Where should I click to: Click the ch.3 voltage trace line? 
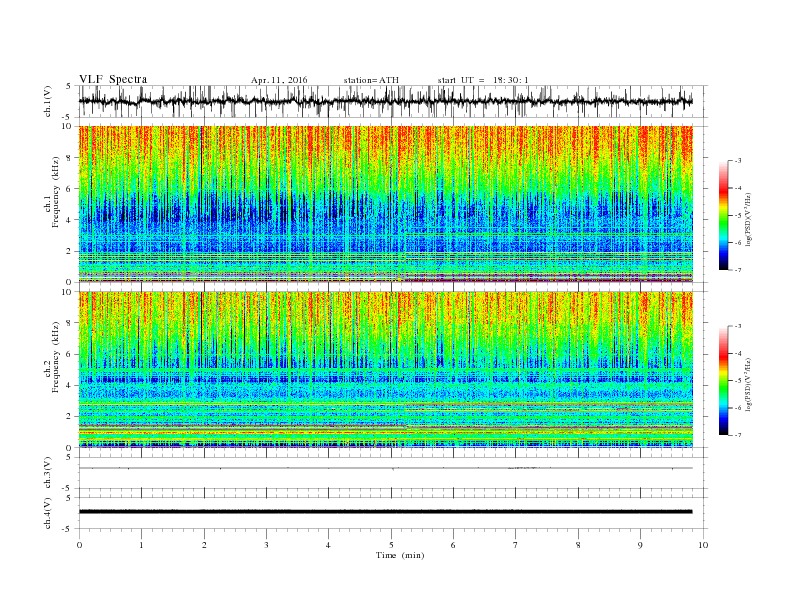pyautogui.click(x=386, y=469)
